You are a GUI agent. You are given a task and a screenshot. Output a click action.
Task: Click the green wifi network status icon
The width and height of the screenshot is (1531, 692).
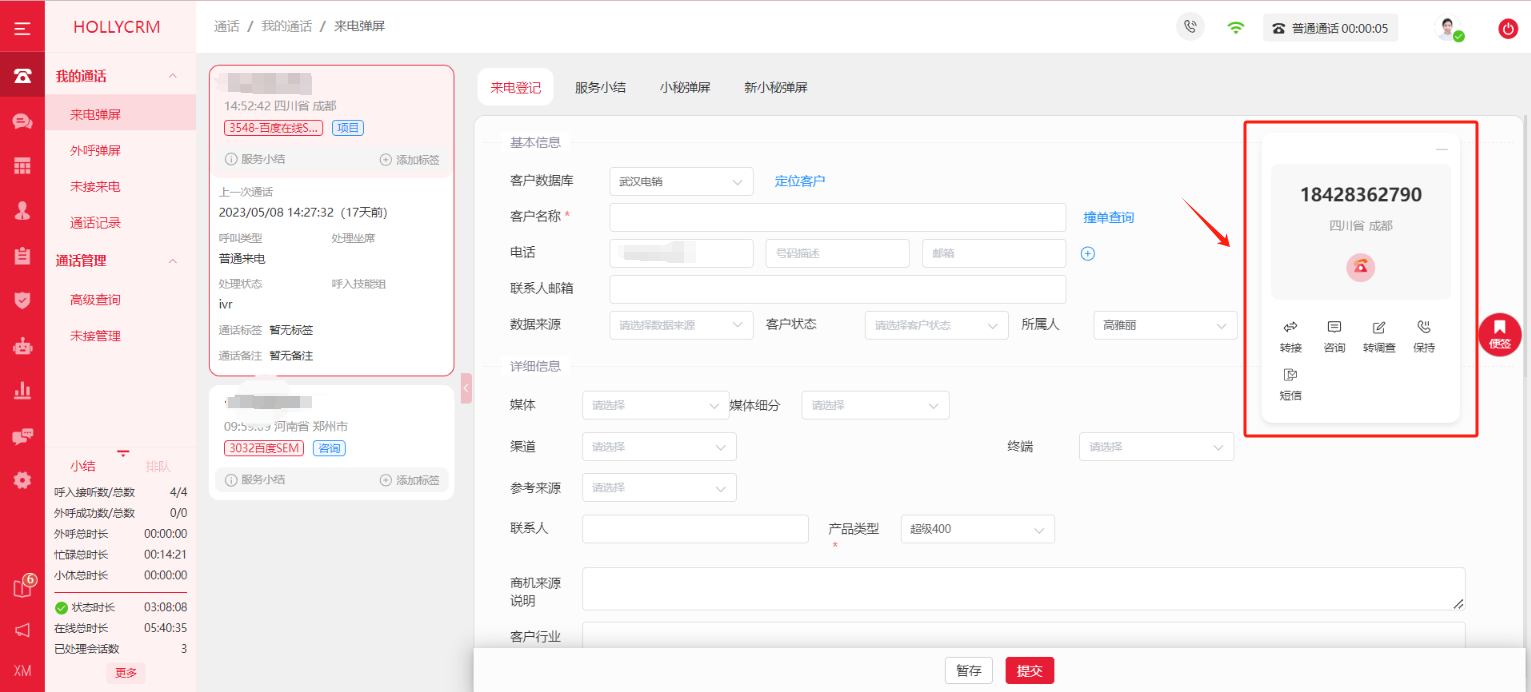pos(1236,28)
